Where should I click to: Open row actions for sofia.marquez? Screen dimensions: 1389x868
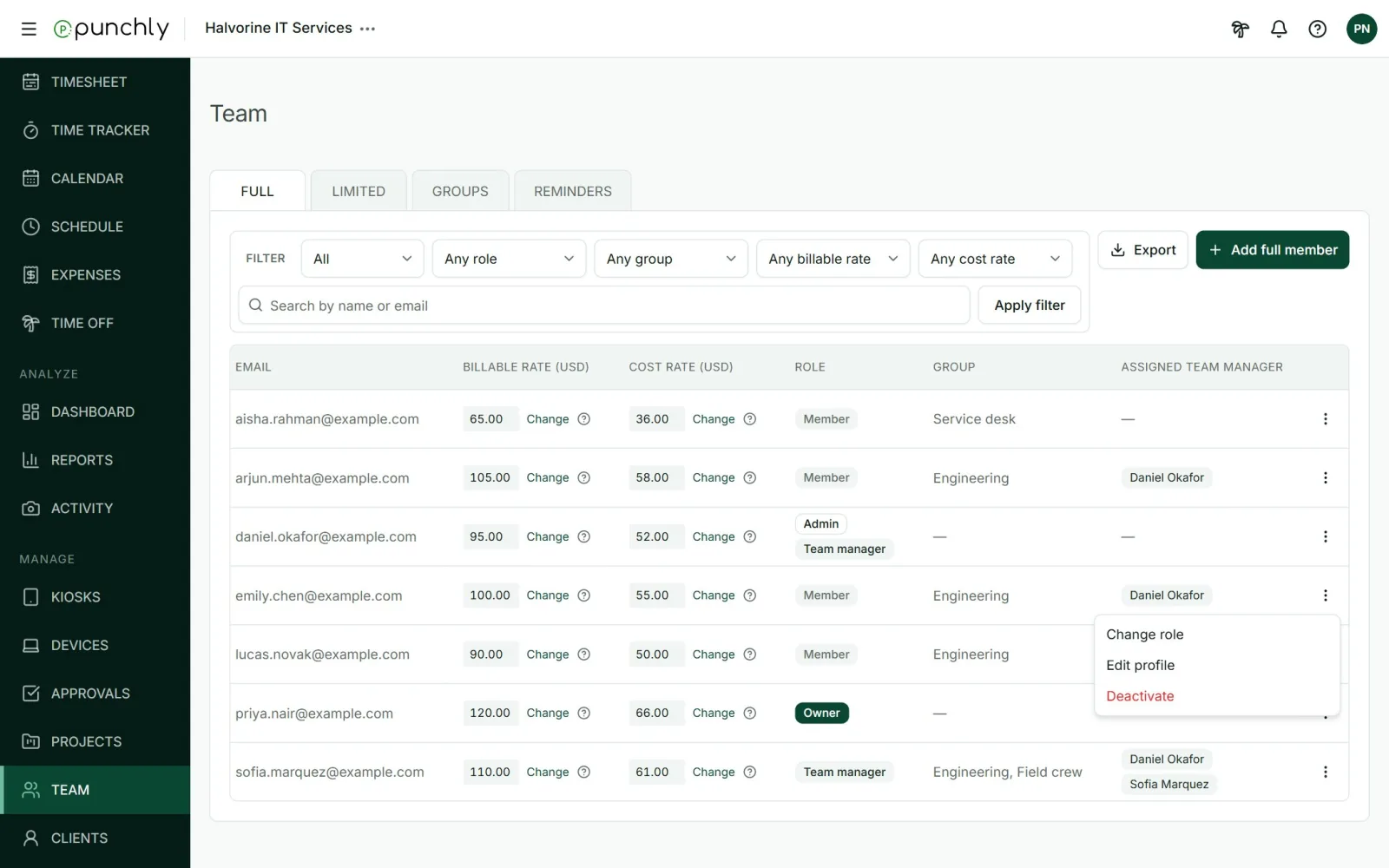pos(1325,772)
